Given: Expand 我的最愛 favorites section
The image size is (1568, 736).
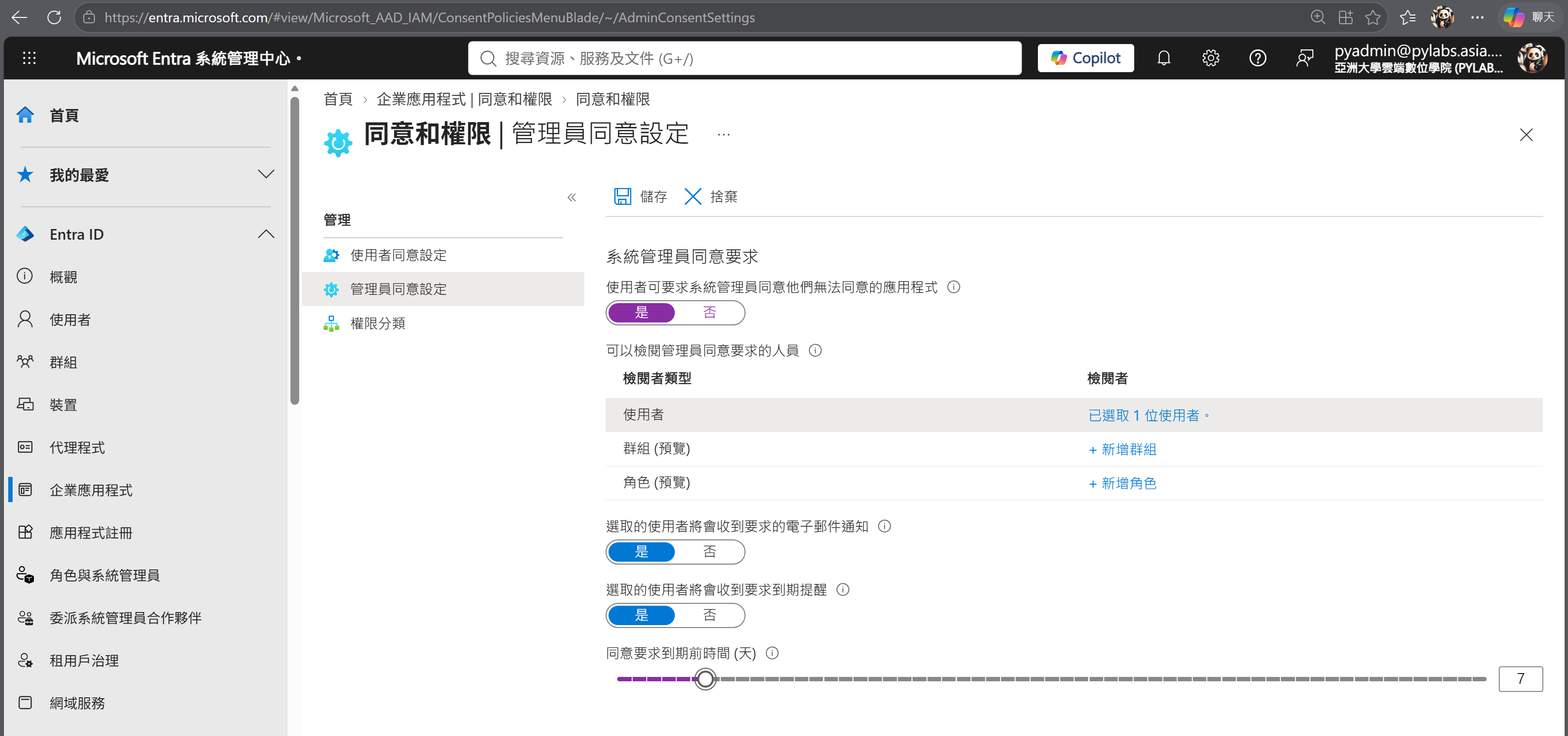Looking at the screenshot, I should 266,175.
